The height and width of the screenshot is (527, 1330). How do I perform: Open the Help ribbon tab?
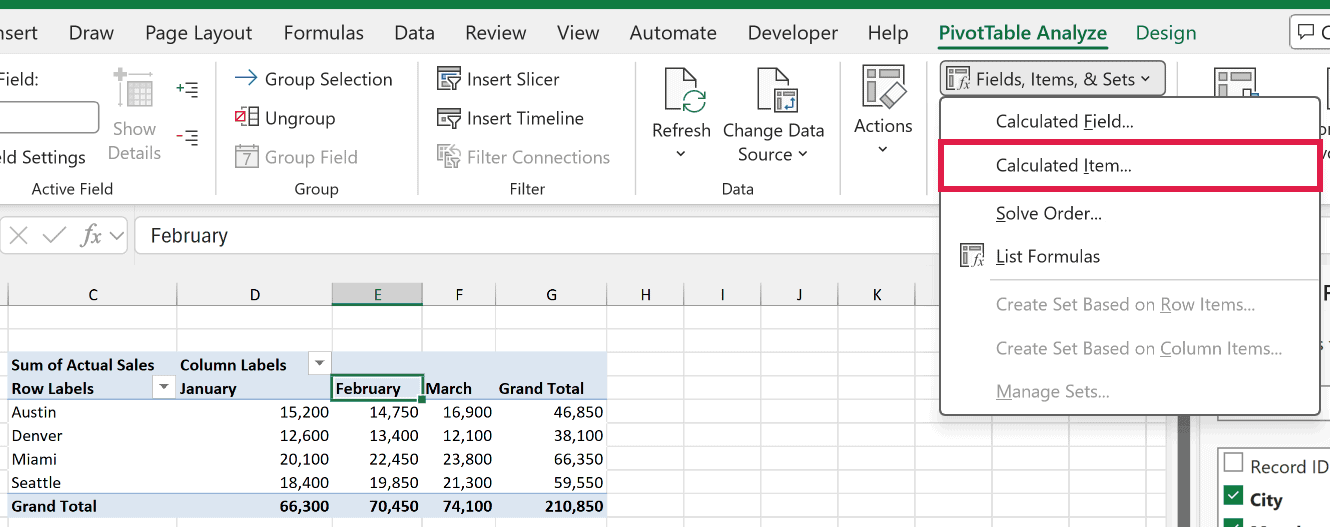click(888, 33)
